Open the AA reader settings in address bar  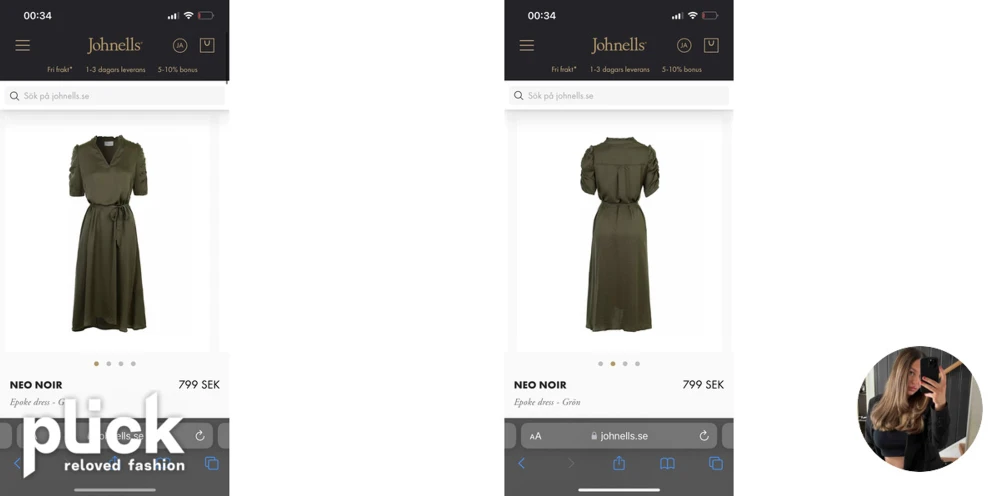pyautogui.click(x=535, y=436)
